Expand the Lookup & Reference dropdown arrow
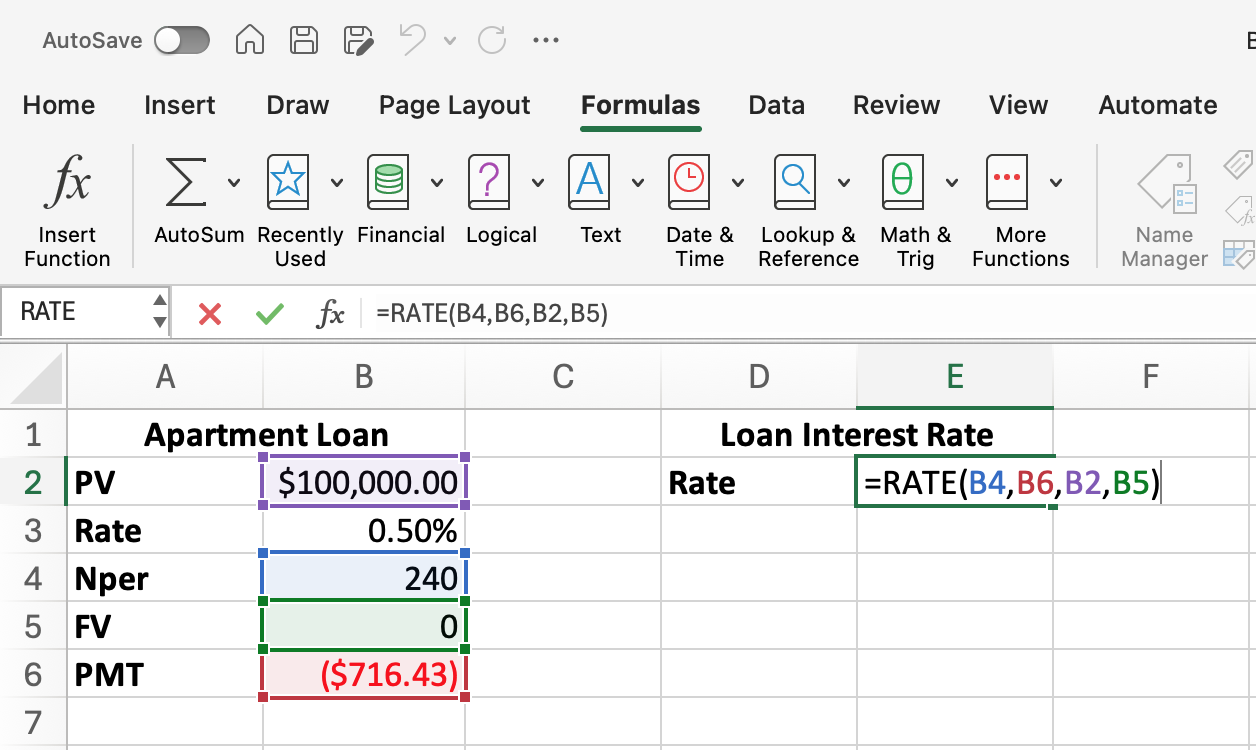1256x750 pixels. [x=844, y=182]
